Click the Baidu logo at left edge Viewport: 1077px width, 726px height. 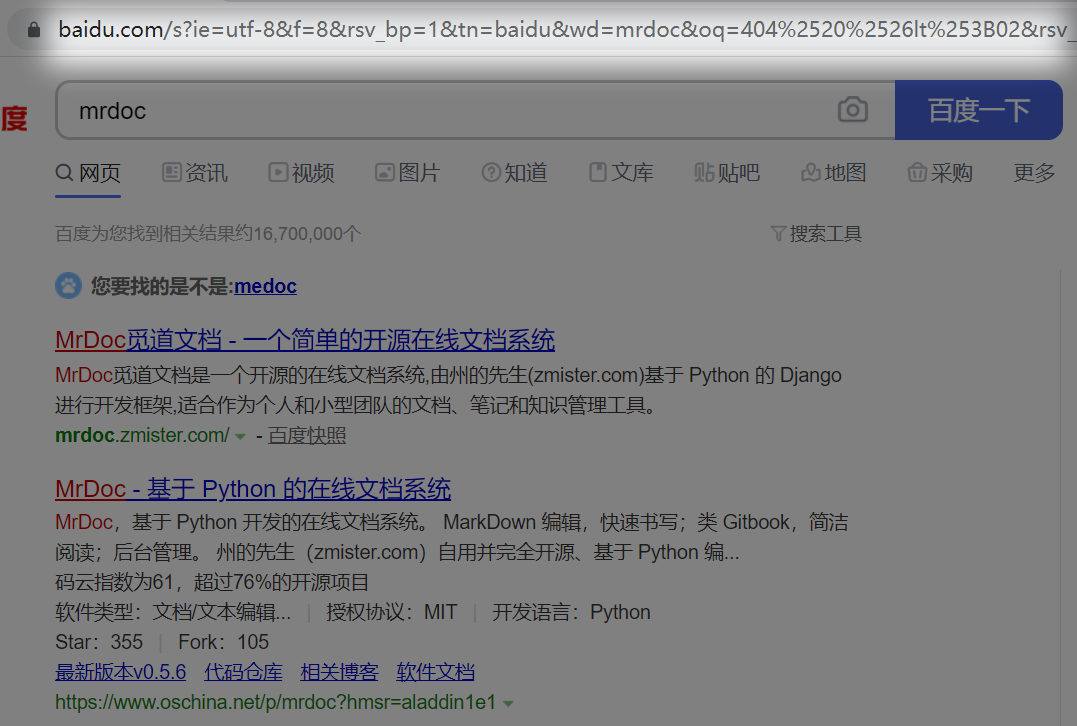[14, 118]
